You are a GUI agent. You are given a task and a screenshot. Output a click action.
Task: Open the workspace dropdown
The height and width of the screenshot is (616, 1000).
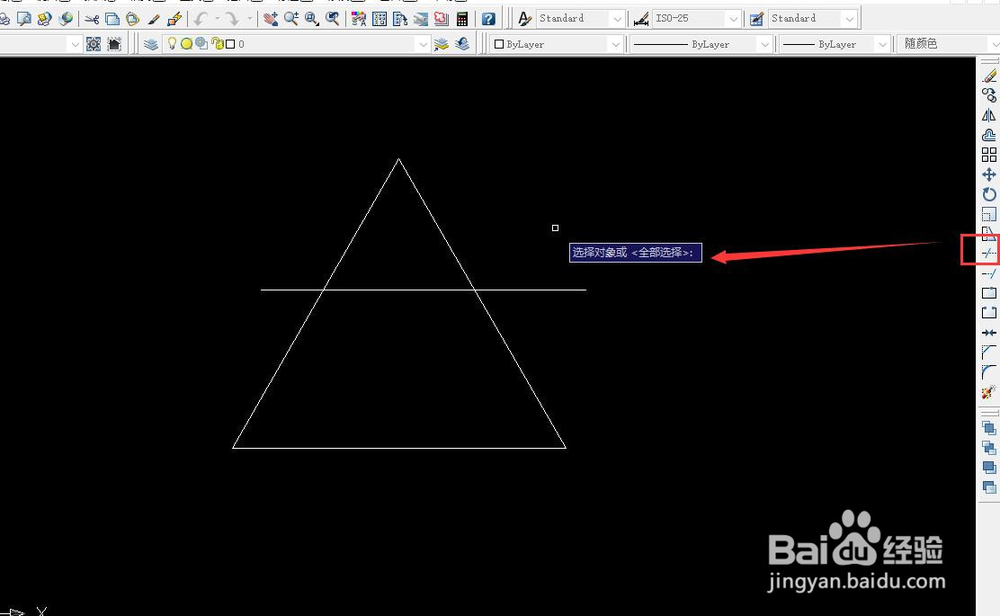click(75, 44)
